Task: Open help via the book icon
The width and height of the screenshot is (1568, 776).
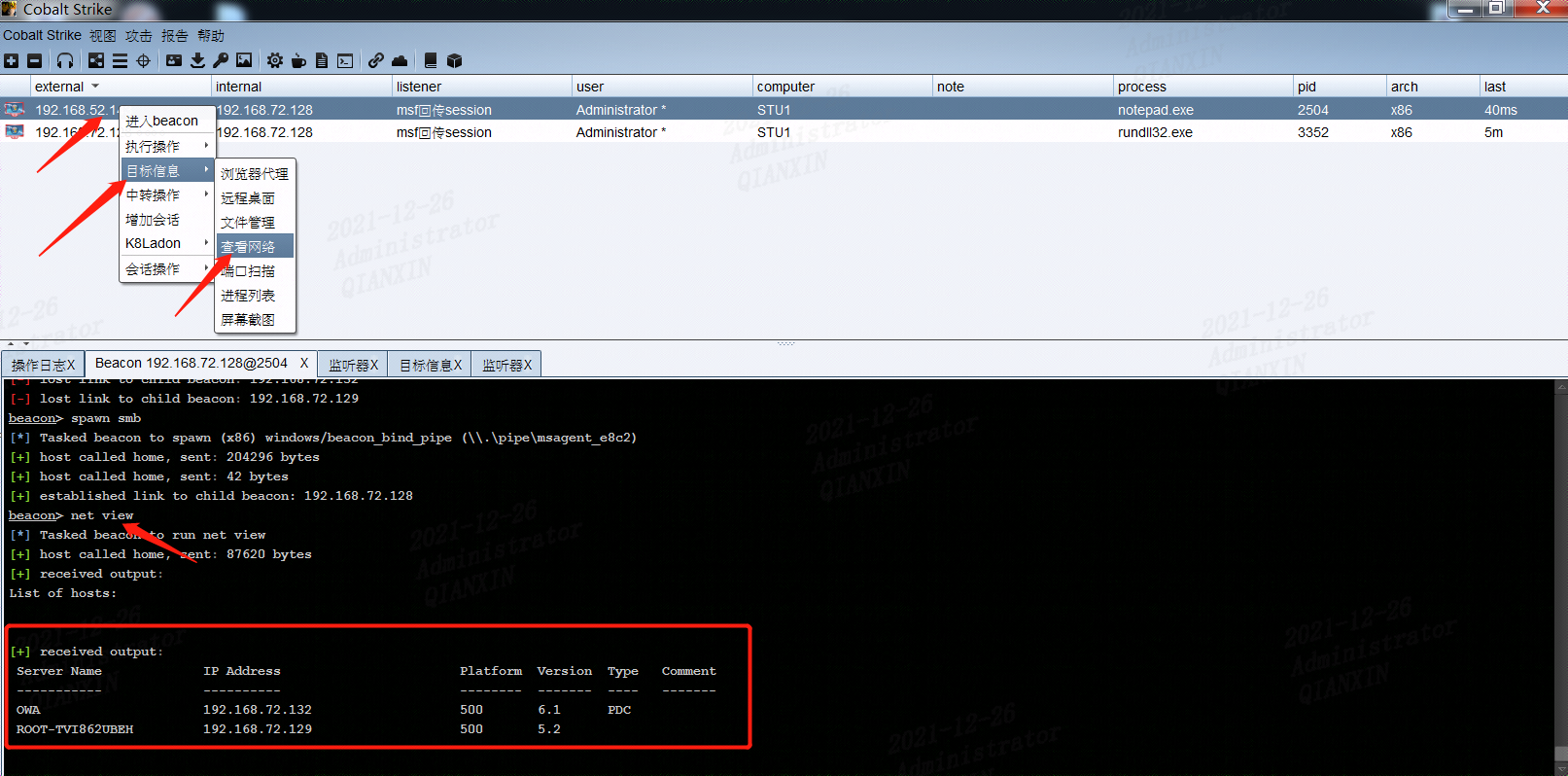Action: pyautogui.click(x=431, y=60)
